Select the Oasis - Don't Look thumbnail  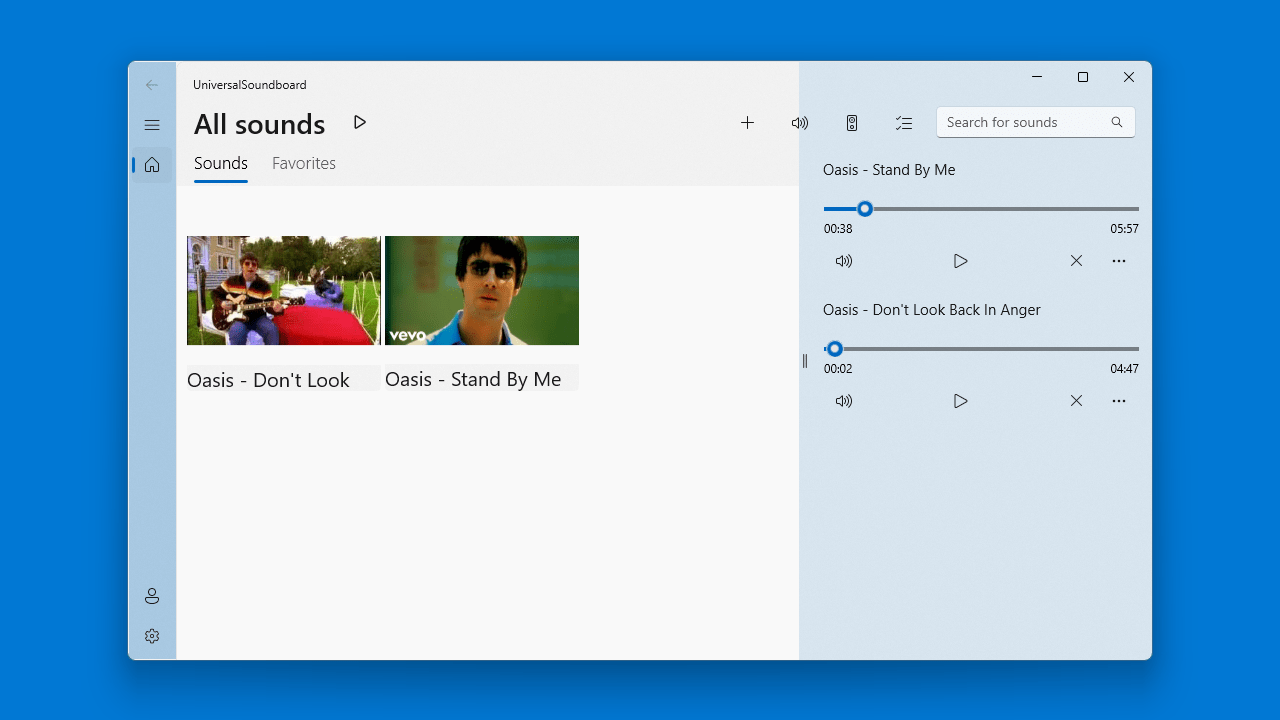(x=284, y=290)
